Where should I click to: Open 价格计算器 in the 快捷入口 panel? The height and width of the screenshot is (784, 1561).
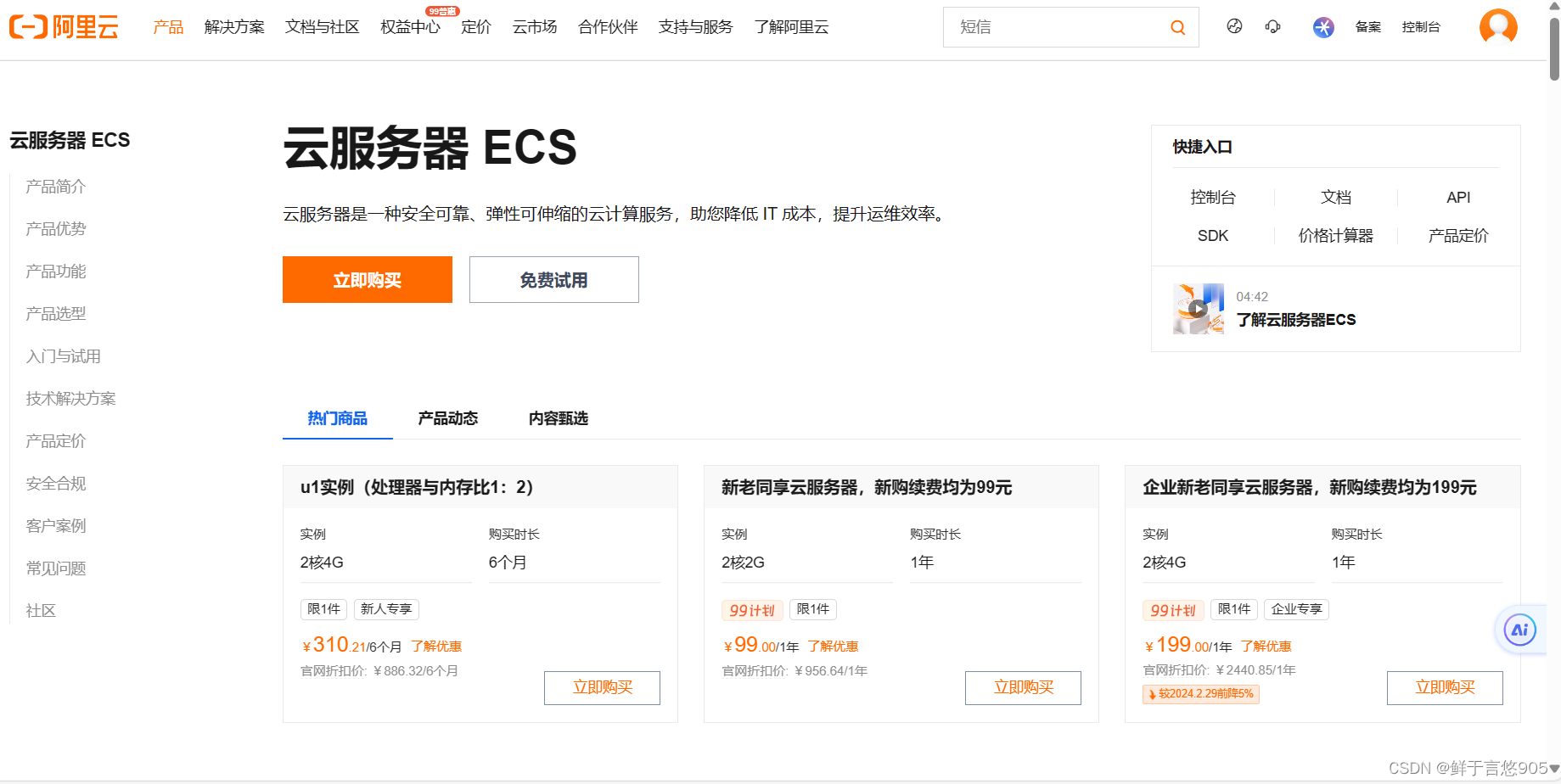[x=1336, y=236]
